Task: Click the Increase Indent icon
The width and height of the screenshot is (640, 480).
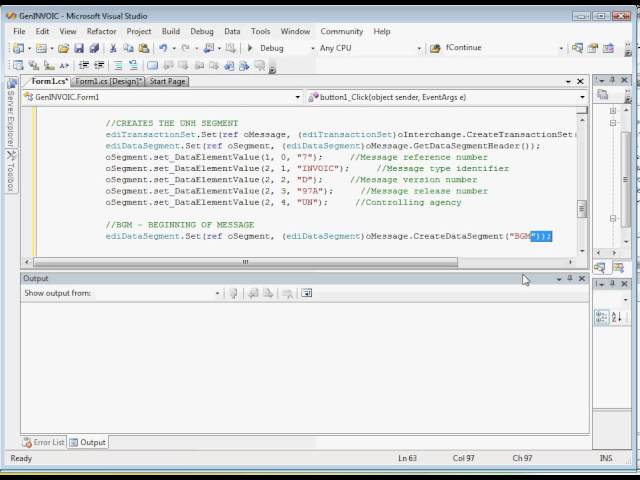Action: [x=99, y=65]
